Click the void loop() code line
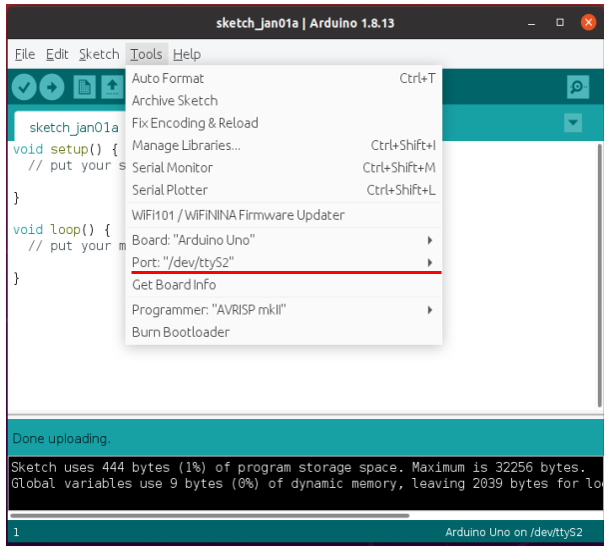 [62, 230]
